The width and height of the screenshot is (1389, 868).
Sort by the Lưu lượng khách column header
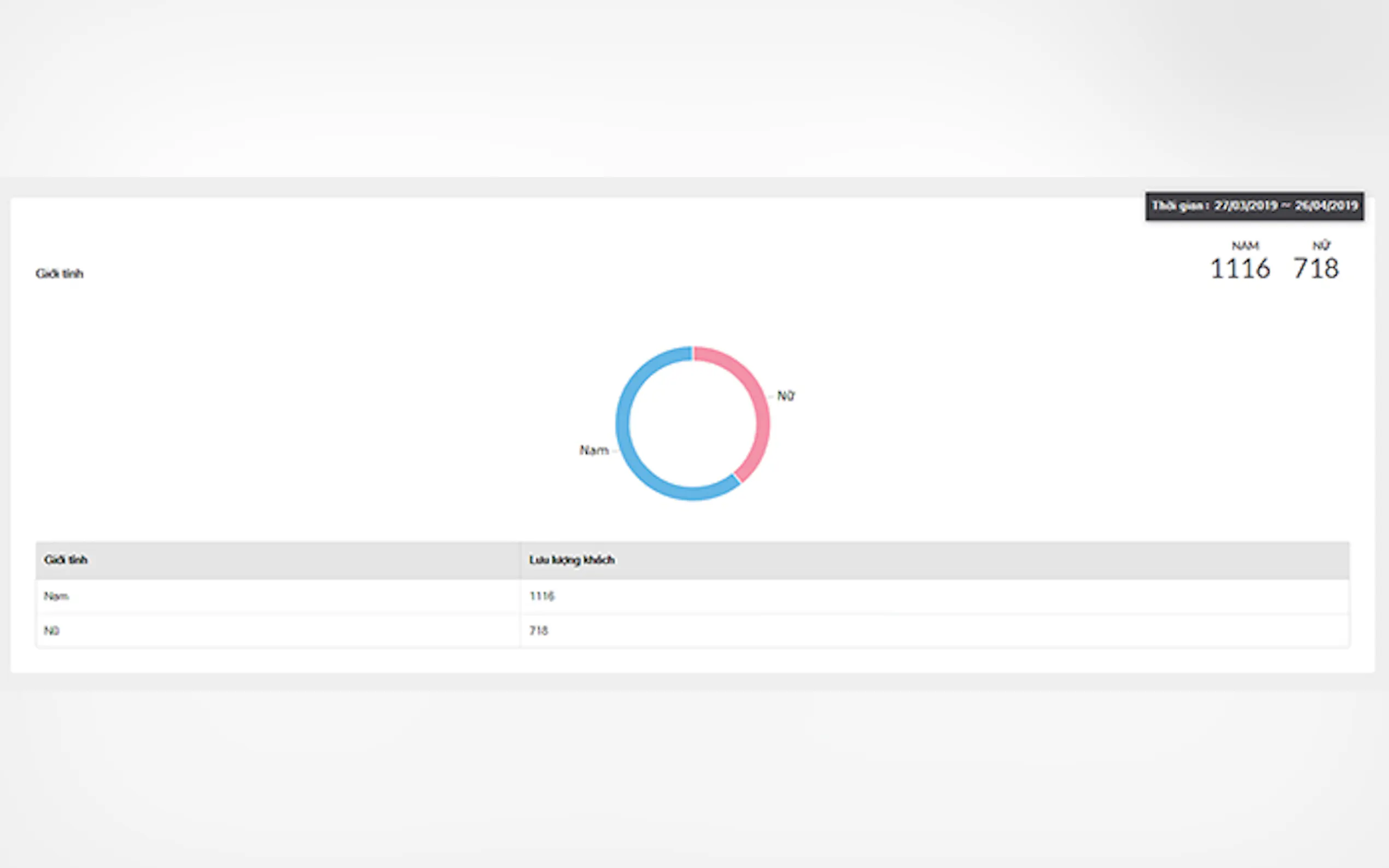(572, 560)
